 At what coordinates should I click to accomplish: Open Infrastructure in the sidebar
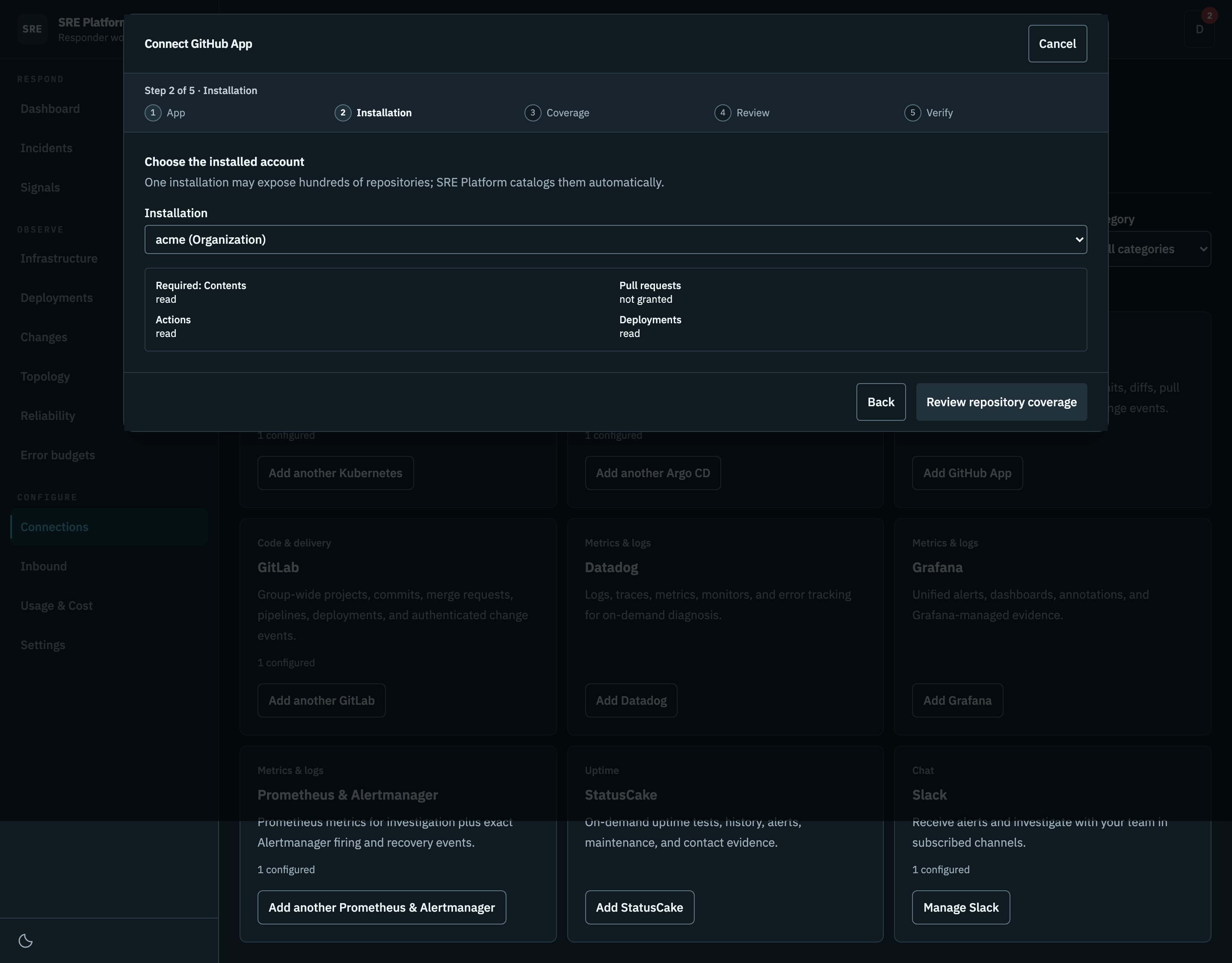[x=59, y=259]
